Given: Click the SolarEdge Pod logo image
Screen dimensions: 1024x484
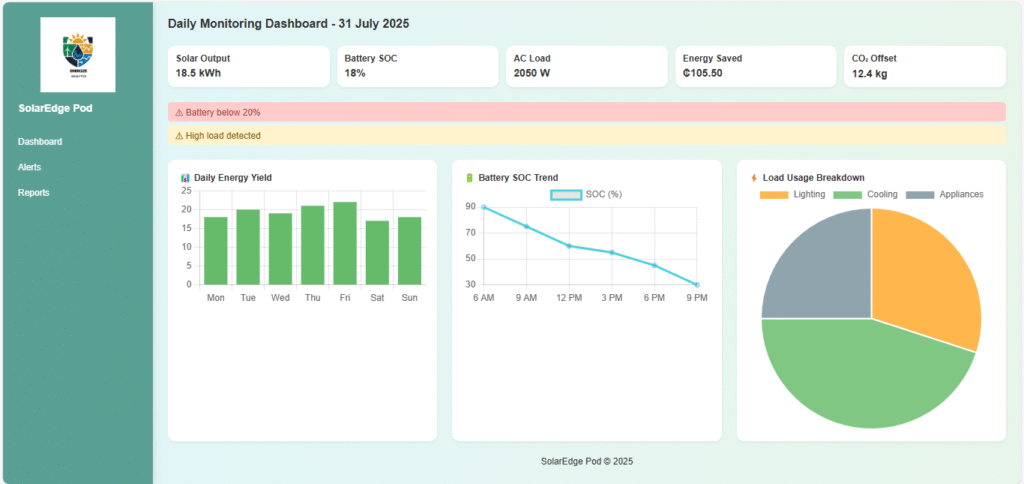Looking at the screenshot, I should 77,55.
